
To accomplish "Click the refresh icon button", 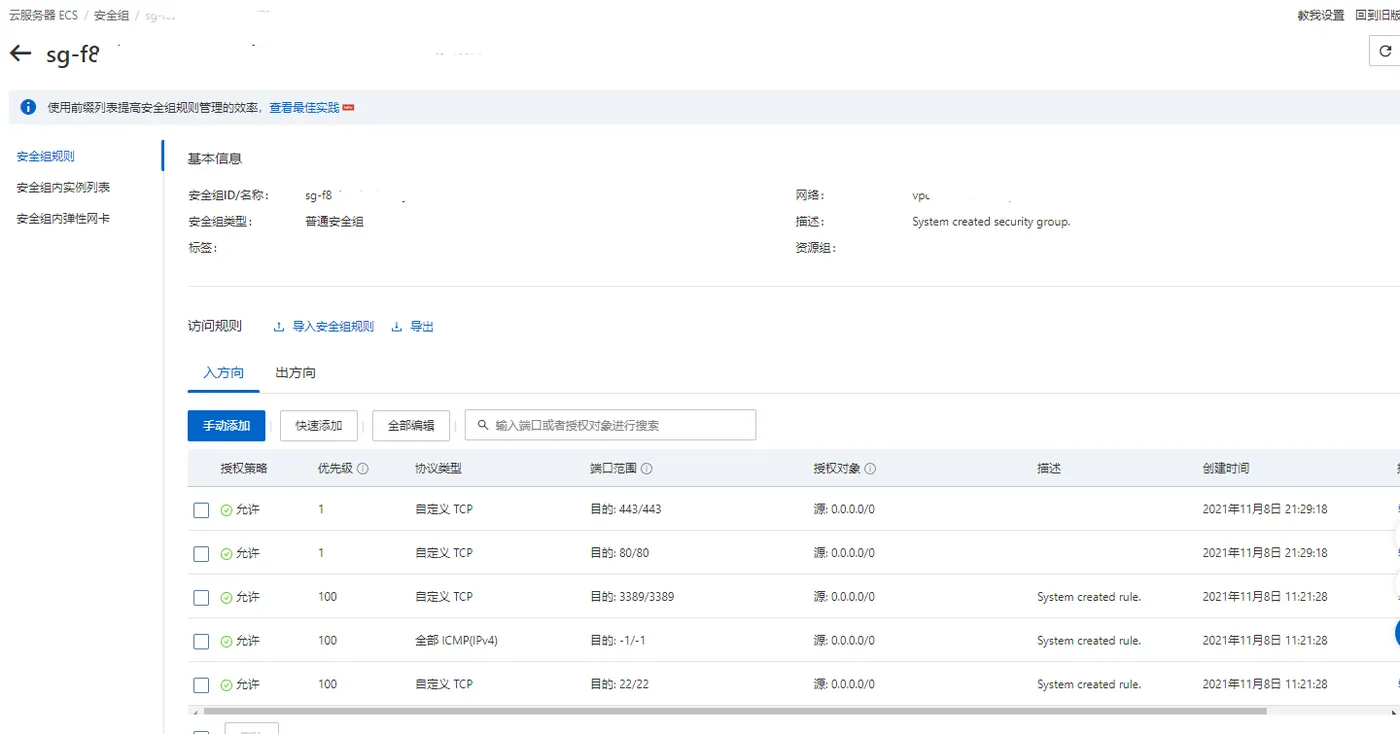I will tap(1385, 51).
